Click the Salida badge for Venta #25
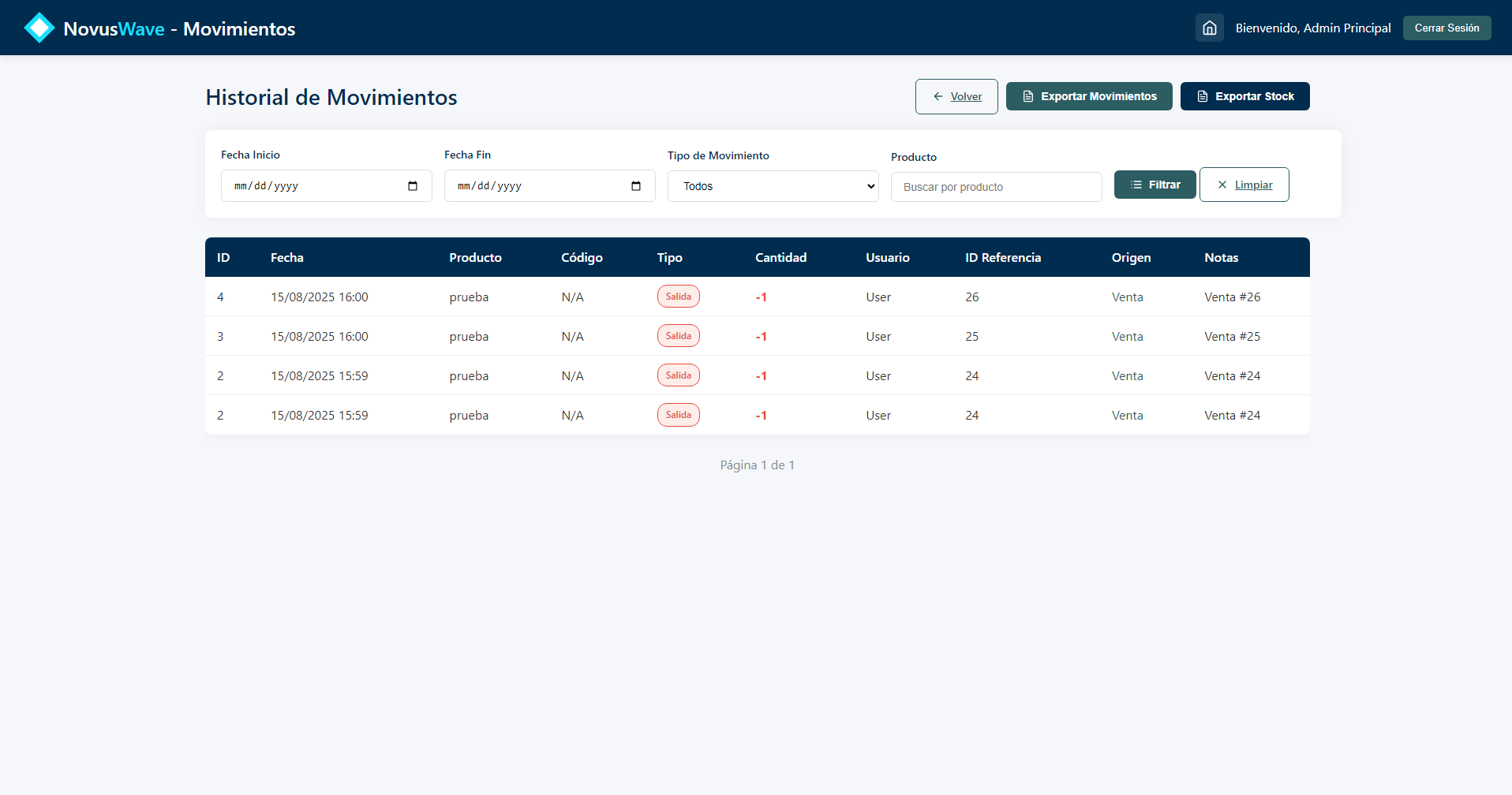 pos(678,336)
